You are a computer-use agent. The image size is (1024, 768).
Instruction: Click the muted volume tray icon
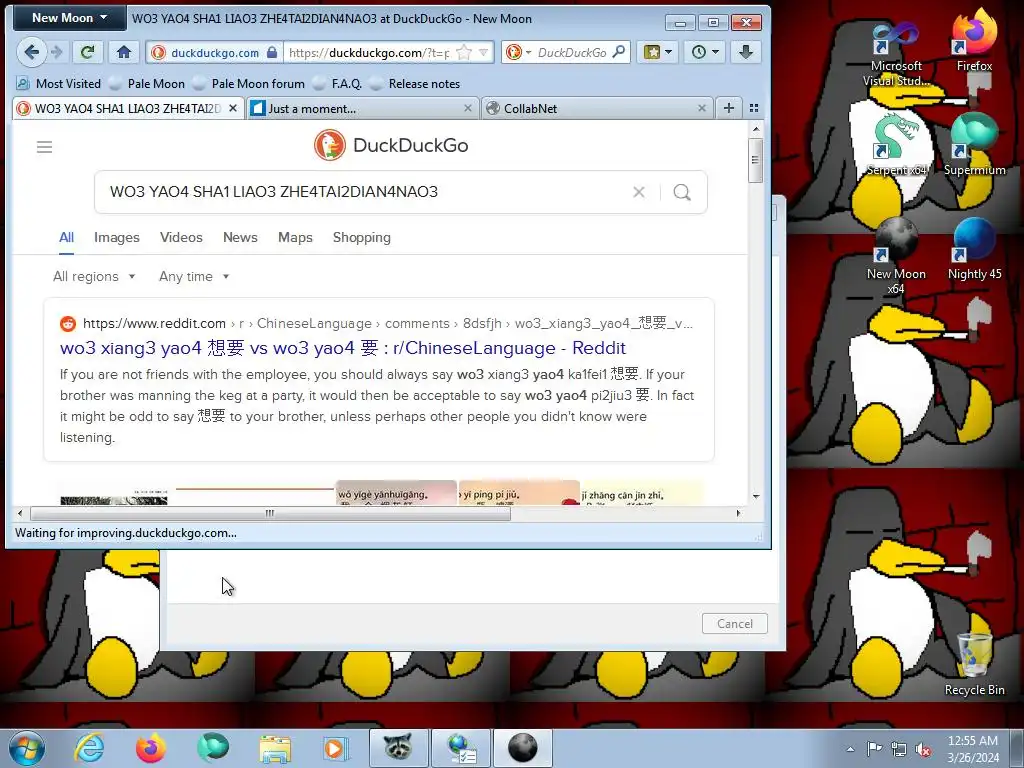(x=923, y=749)
